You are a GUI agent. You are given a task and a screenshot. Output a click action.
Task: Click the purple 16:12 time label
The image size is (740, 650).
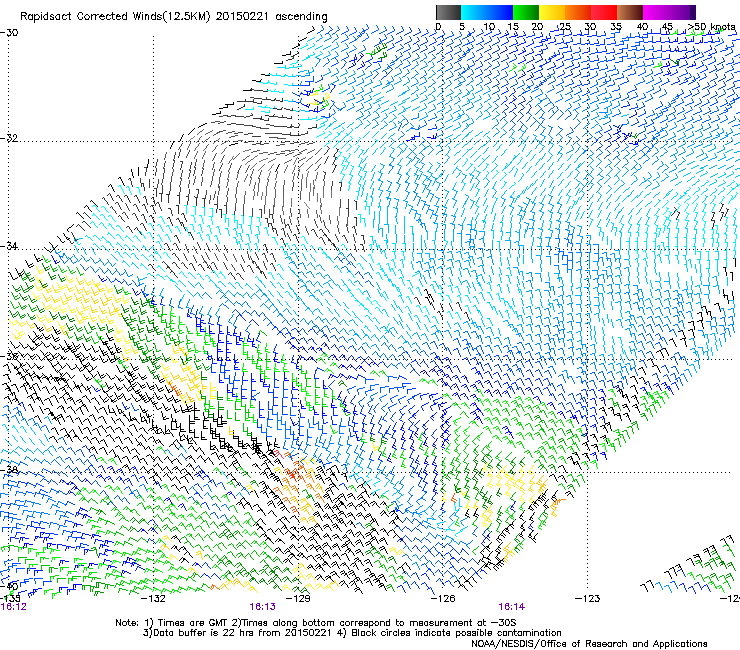(13, 607)
